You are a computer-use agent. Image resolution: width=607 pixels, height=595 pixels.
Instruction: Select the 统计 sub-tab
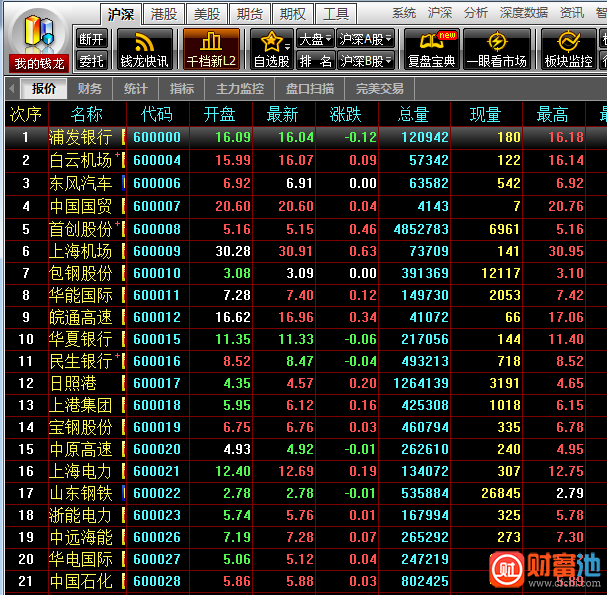click(x=135, y=89)
